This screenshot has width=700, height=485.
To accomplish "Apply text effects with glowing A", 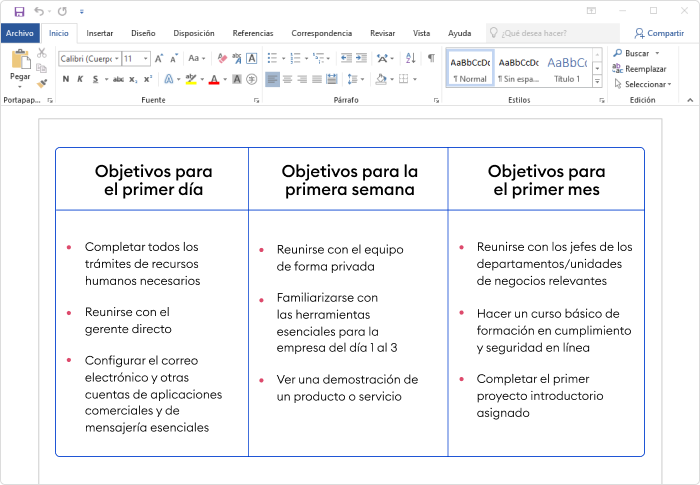I will coord(169,79).
